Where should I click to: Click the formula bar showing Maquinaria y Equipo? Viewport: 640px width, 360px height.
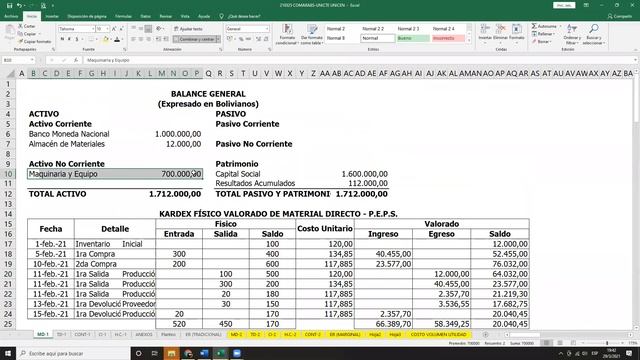coord(359,60)
